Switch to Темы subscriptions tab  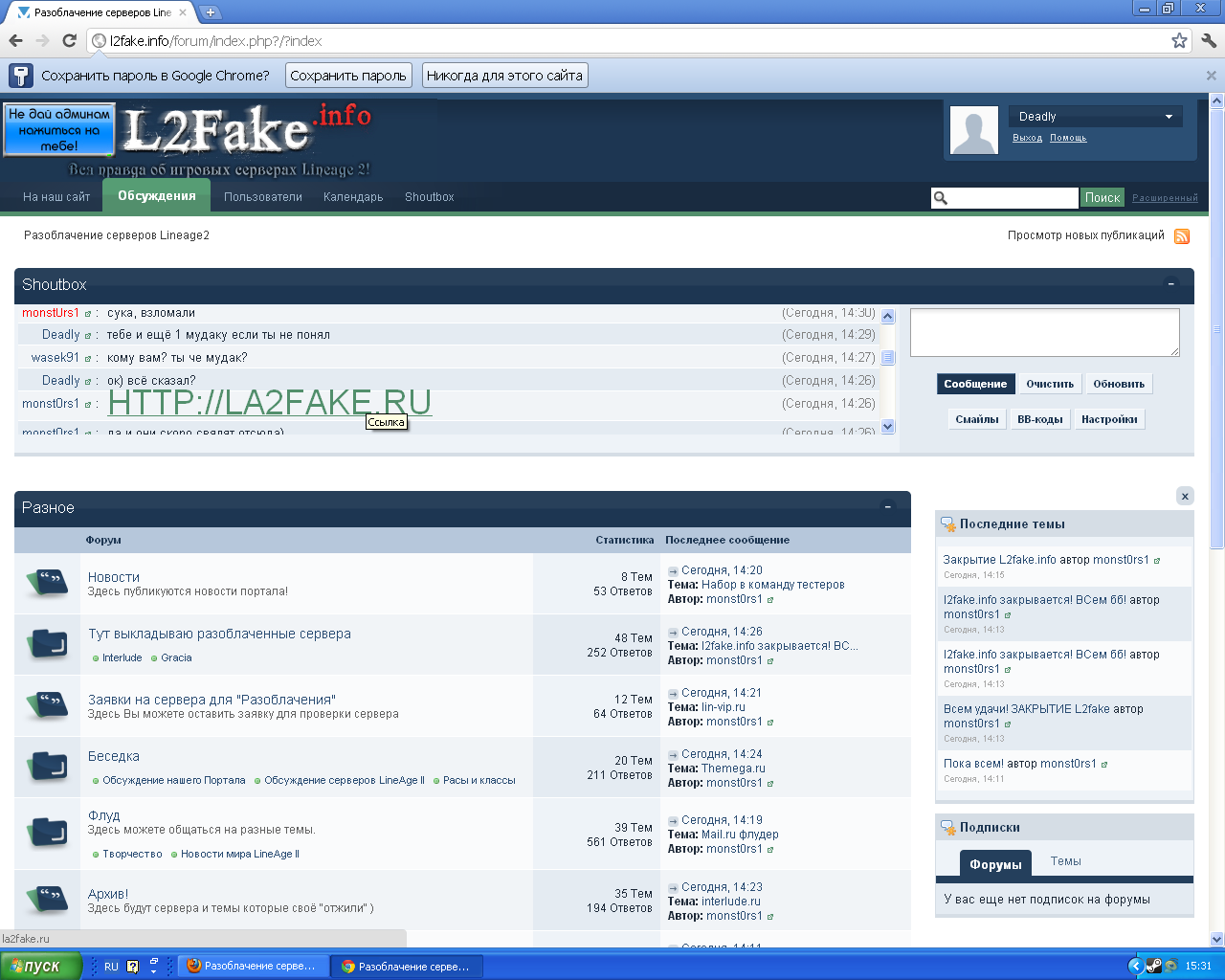click(1065, 861)
